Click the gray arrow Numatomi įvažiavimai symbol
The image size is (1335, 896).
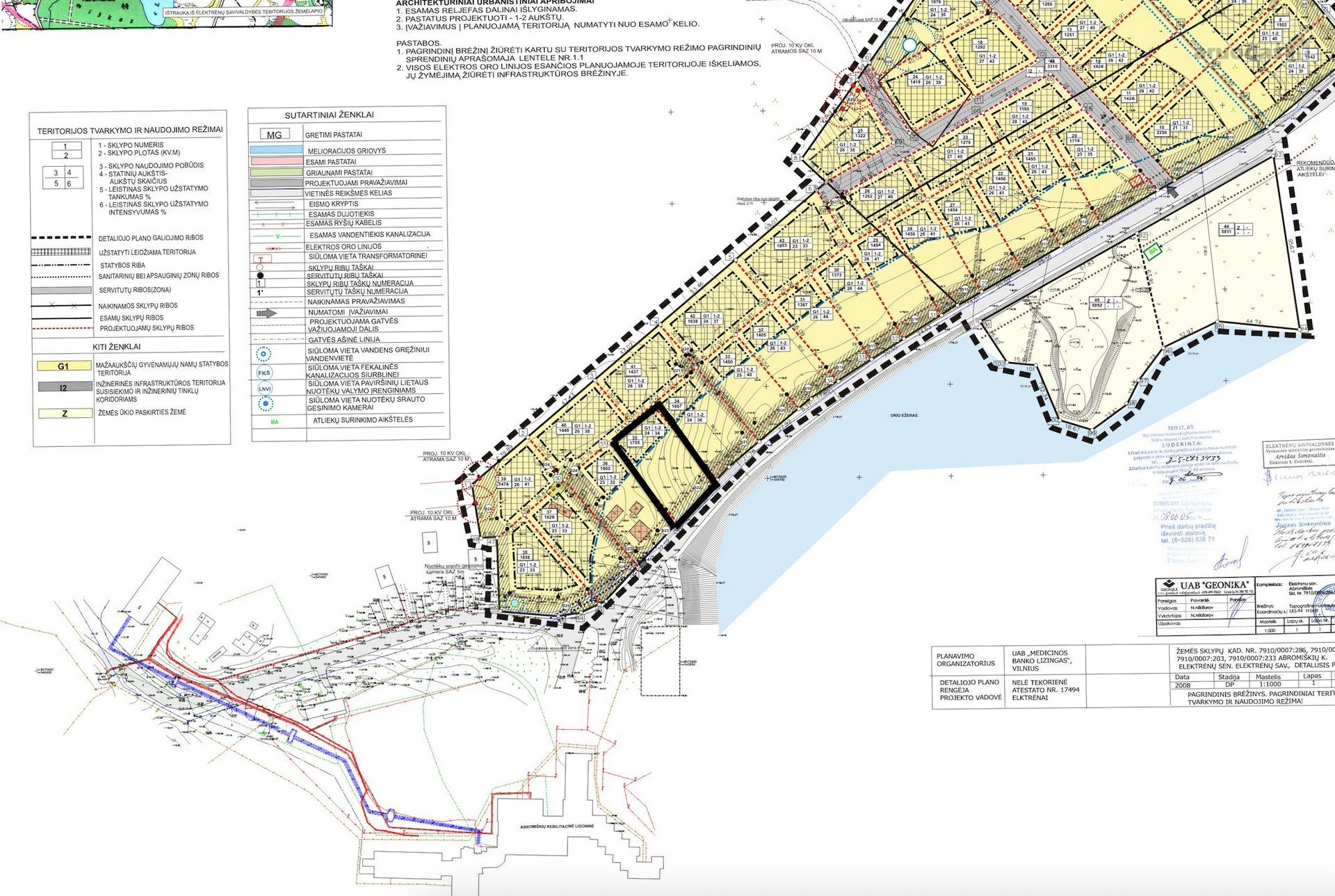pos(266,313)
